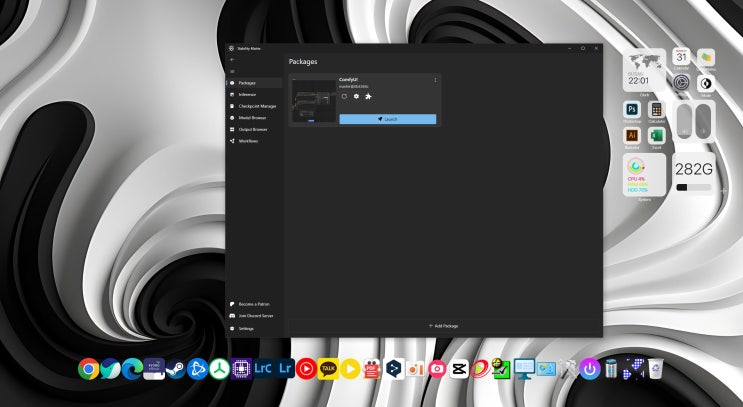Screen dimensions: 743x407
Task: Click Add Package at the bottom
Action: [x=444, y=326]
